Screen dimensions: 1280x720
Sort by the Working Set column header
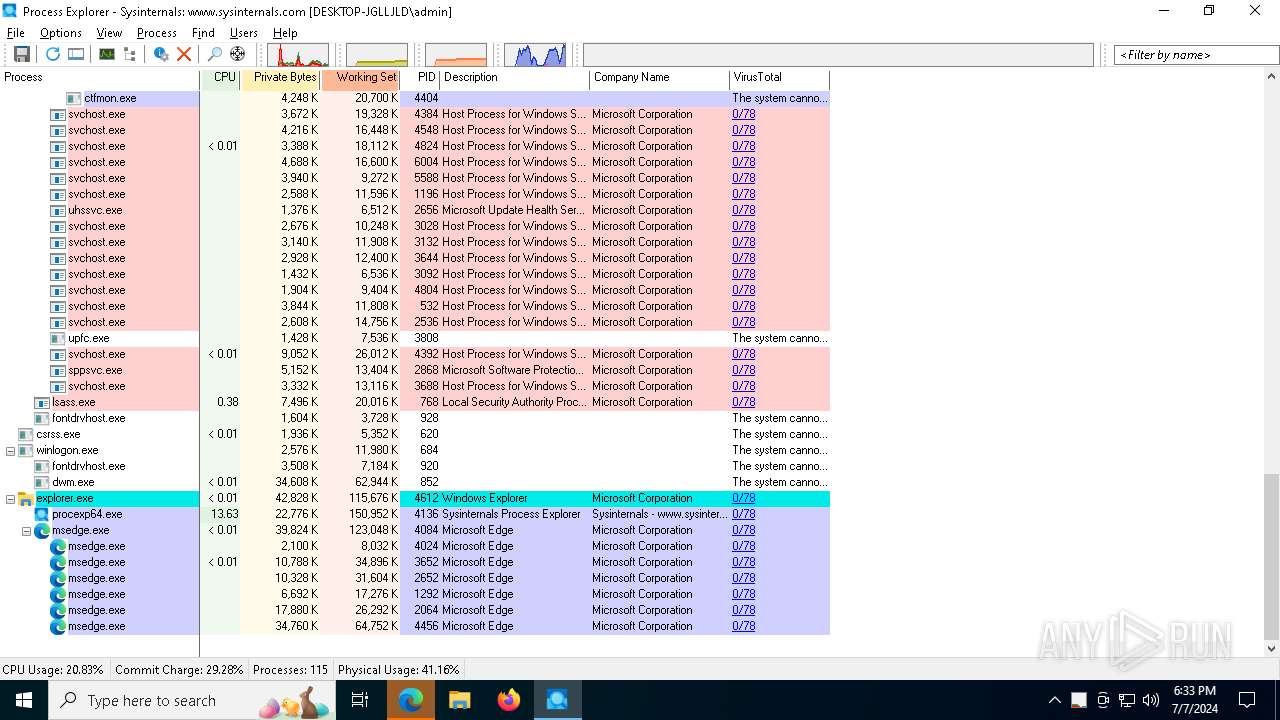[361, 78]
